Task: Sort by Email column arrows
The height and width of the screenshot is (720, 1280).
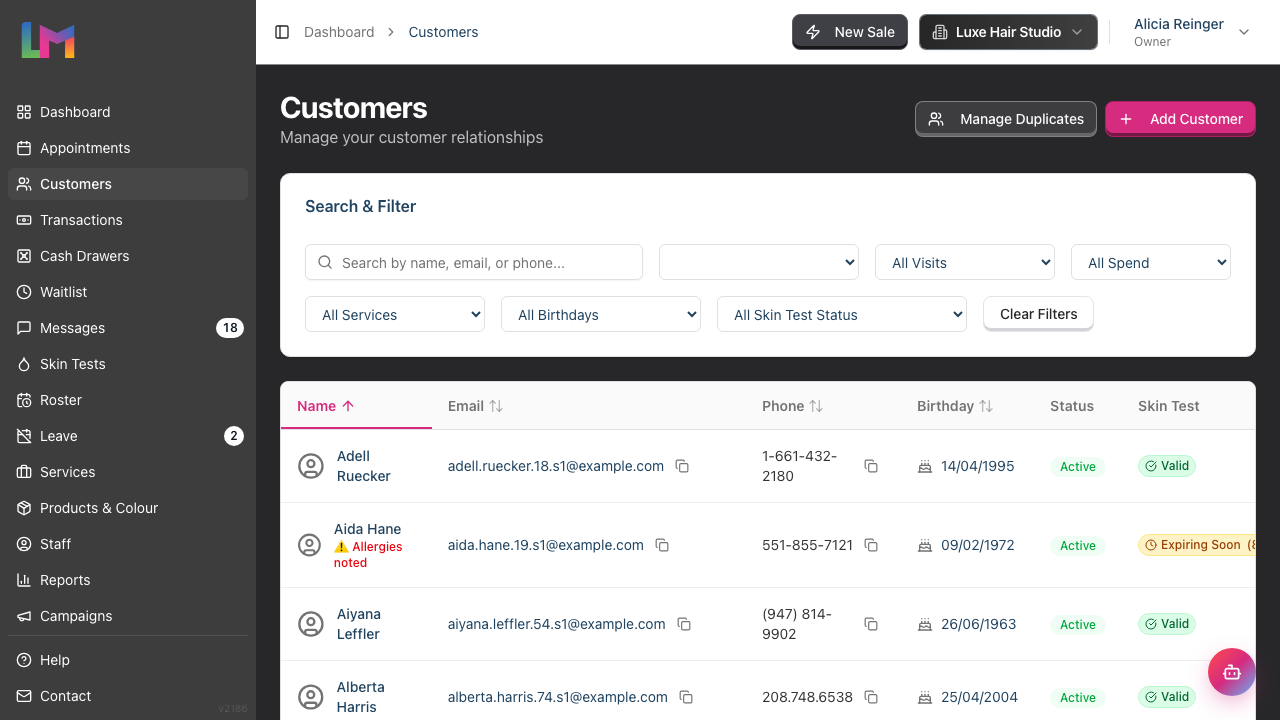Action: coord(496,406)
